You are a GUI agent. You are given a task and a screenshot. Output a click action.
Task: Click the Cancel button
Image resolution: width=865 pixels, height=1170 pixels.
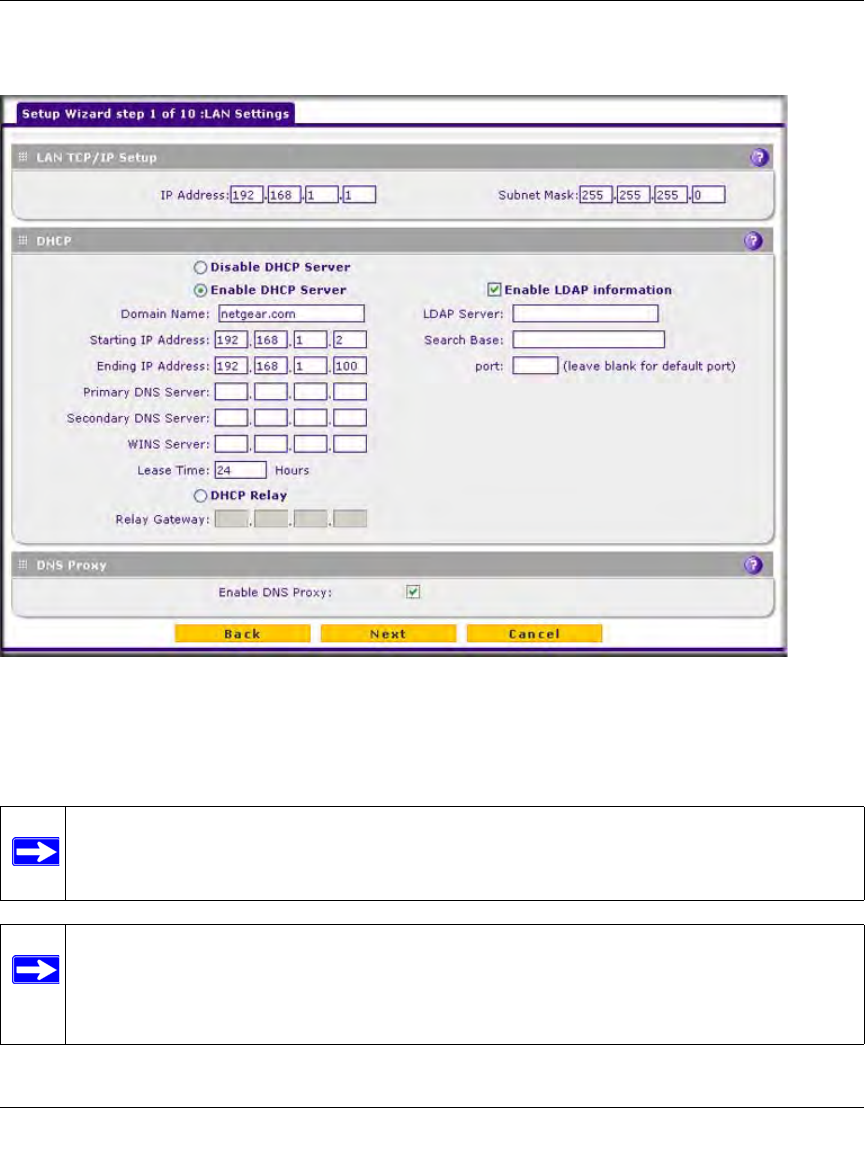pos(534,634)
